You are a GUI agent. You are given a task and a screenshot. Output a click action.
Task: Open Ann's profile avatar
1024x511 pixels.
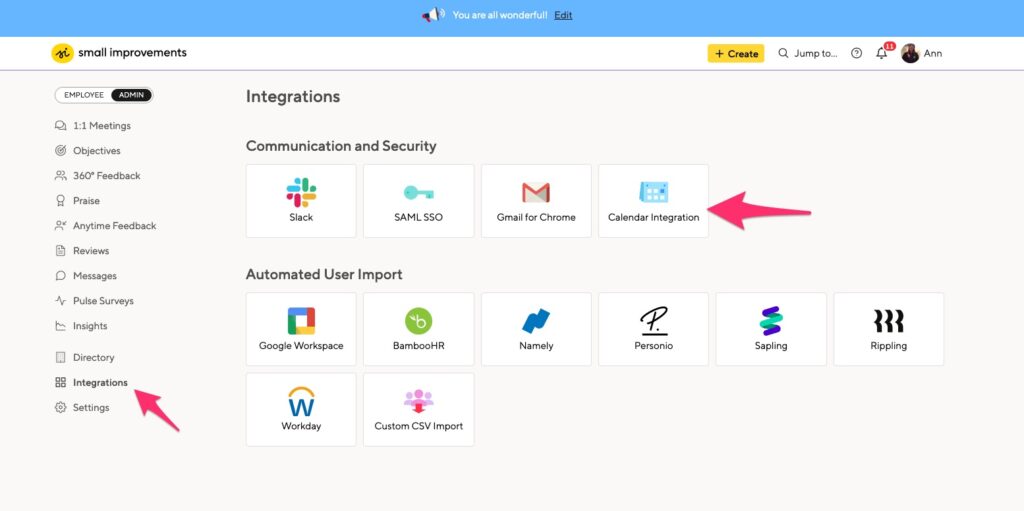910,54
